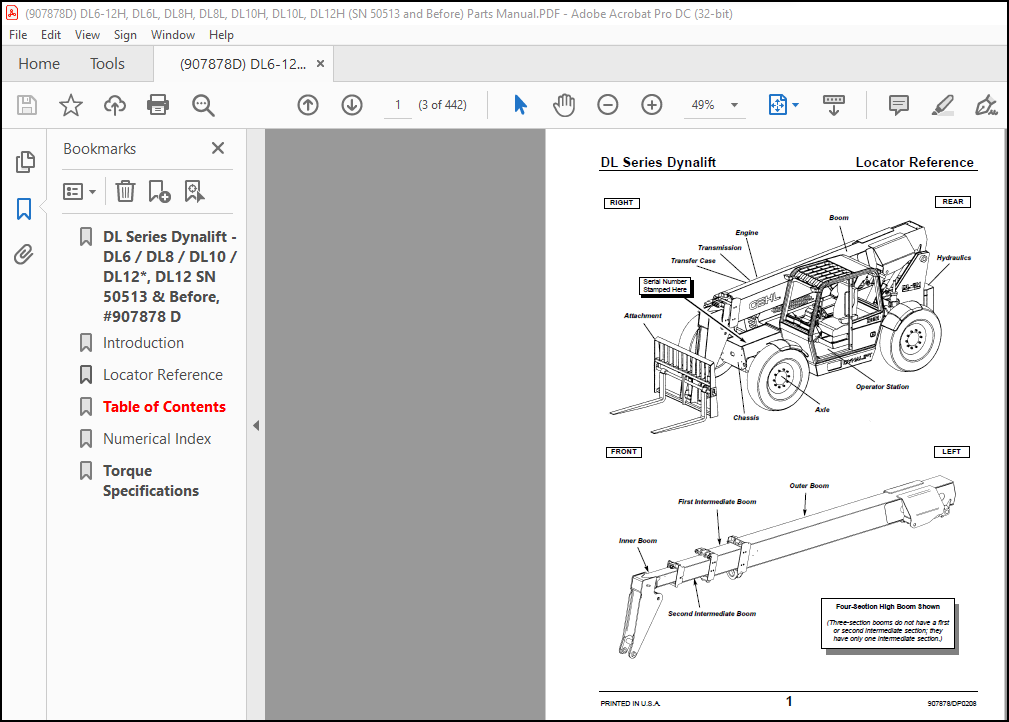Open the sign document pen tool

click(x=986, y=105)
